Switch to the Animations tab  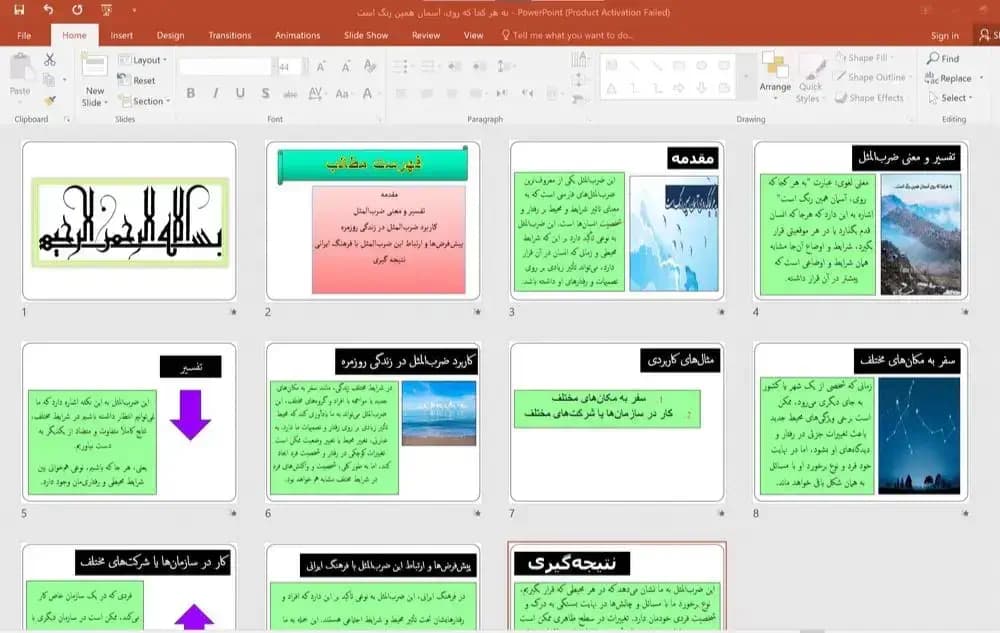coord(297,35)
